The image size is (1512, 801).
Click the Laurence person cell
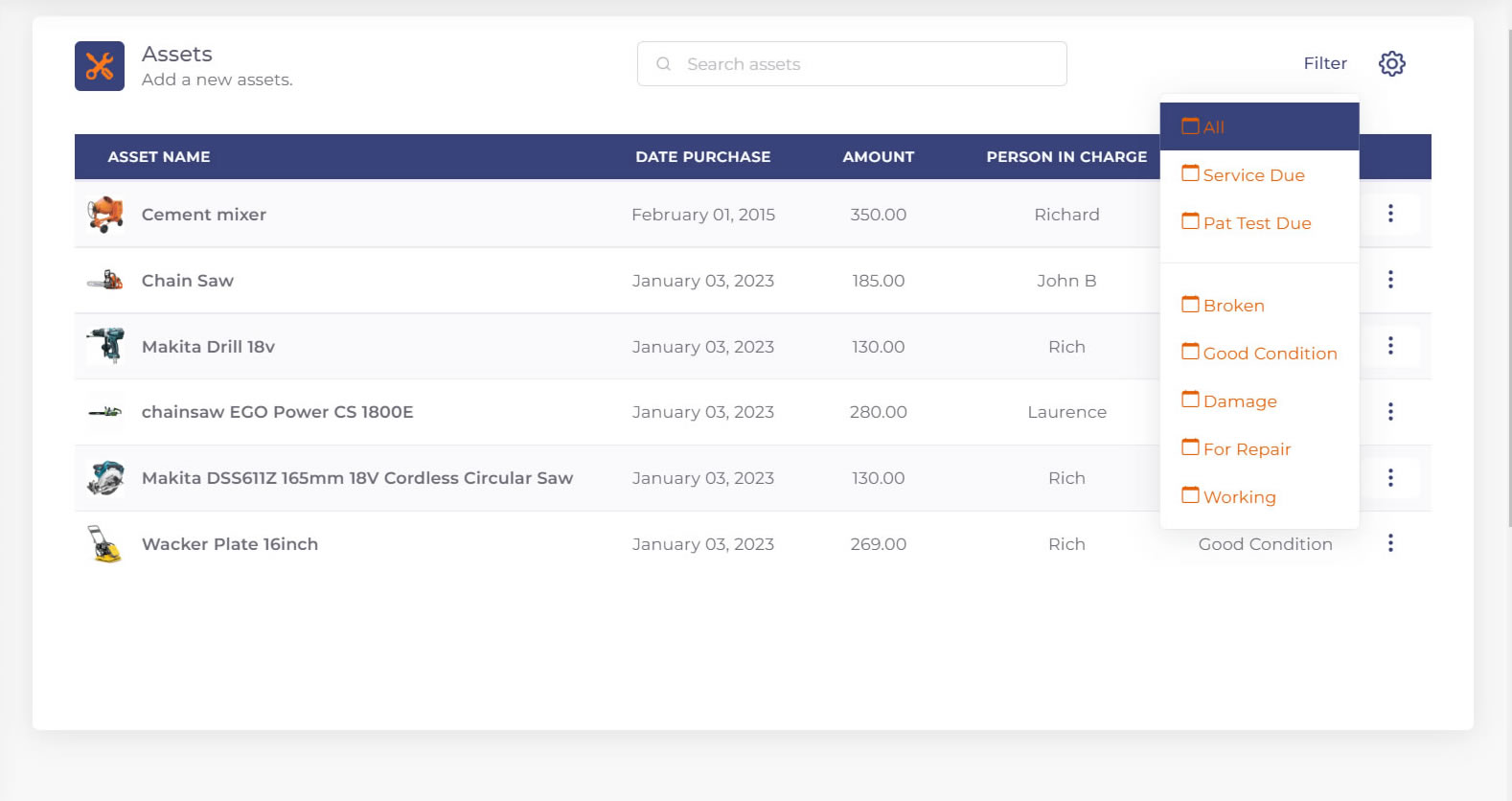click(x=1066, y=412)
